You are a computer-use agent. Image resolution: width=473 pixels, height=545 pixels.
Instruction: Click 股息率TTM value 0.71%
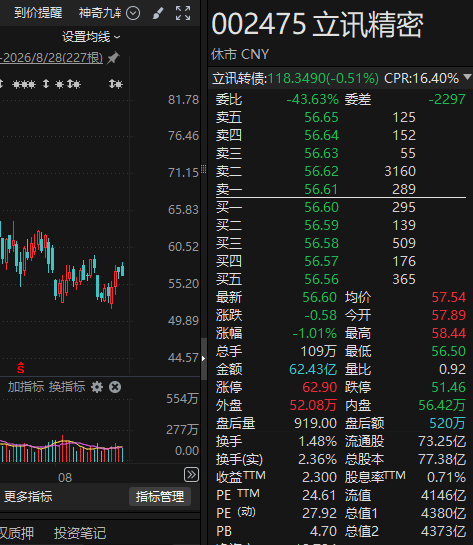click(x=446, y=477)
